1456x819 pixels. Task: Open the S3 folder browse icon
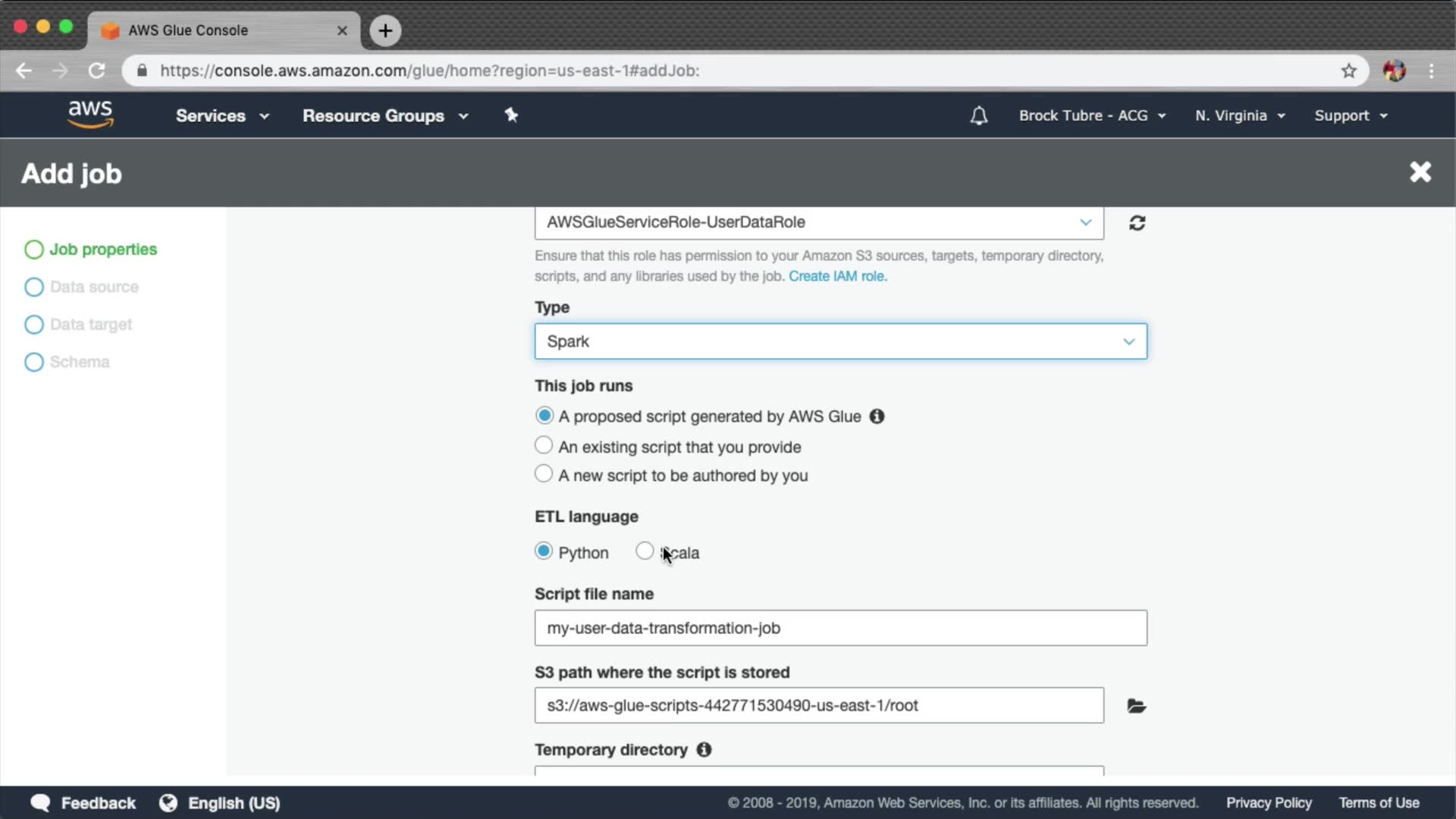[x=1136, y=706]
